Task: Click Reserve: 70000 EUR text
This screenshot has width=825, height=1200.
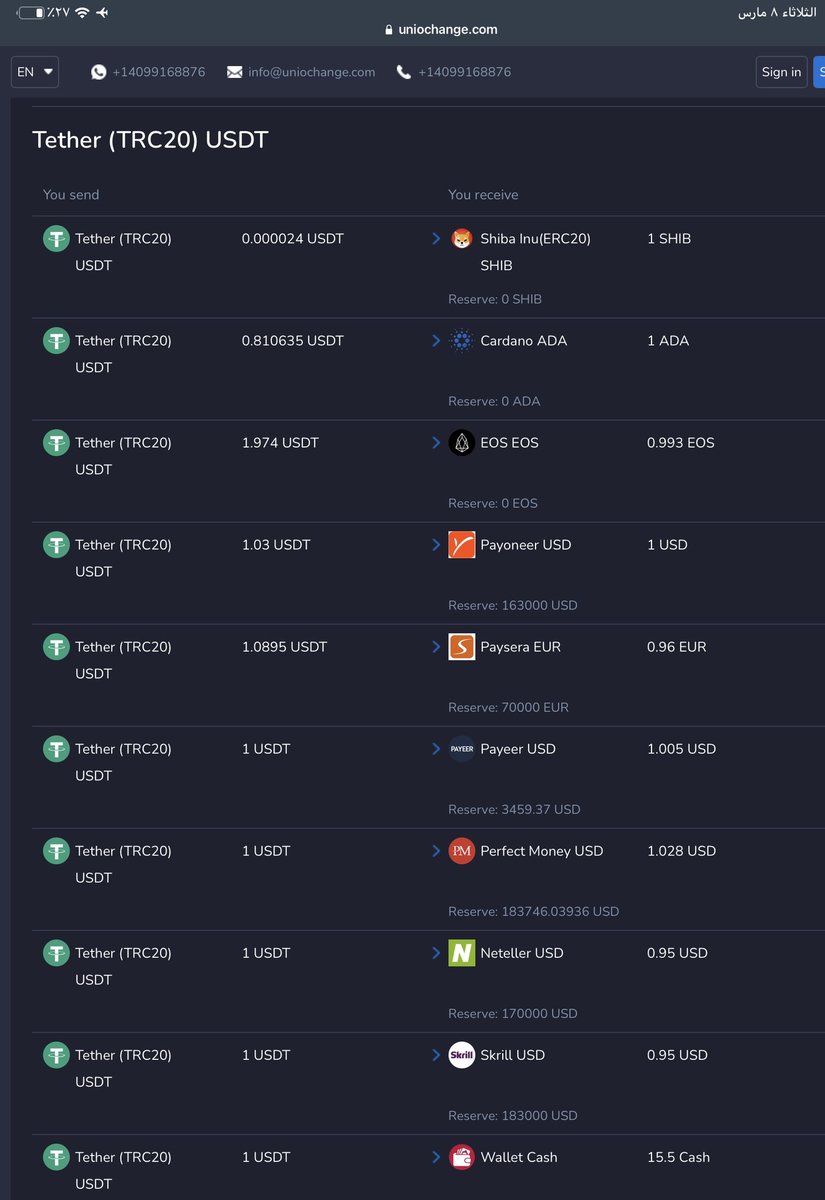Action: [x=509, y=707]
